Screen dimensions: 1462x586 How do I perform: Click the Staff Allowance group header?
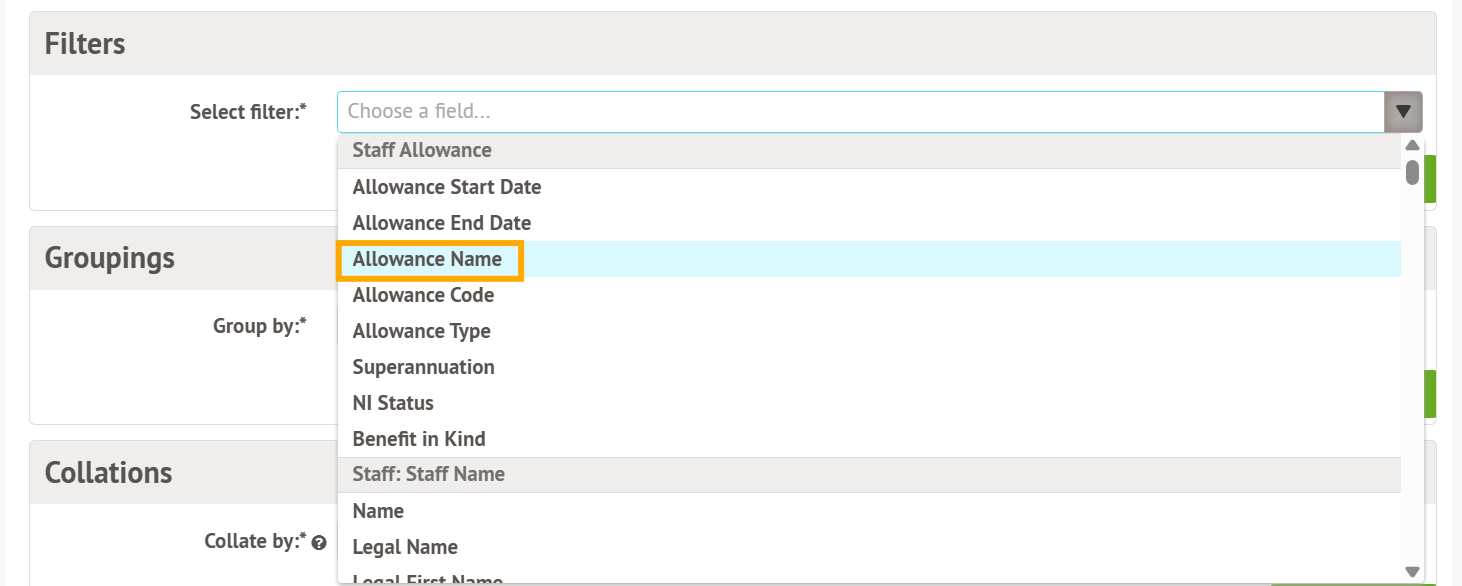point(422,151)
